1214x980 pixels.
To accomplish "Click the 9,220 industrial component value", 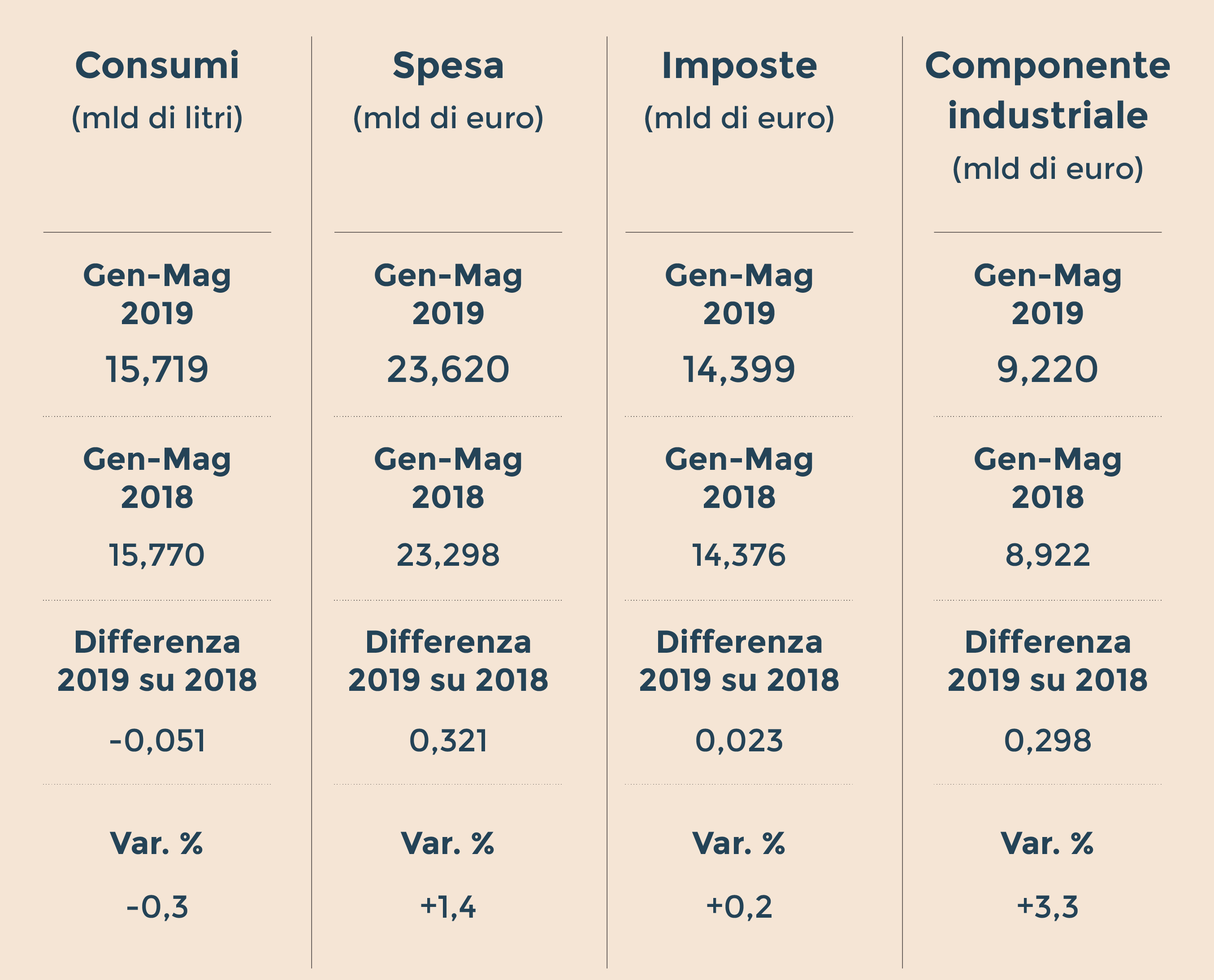I will [x=1048, y=370].
